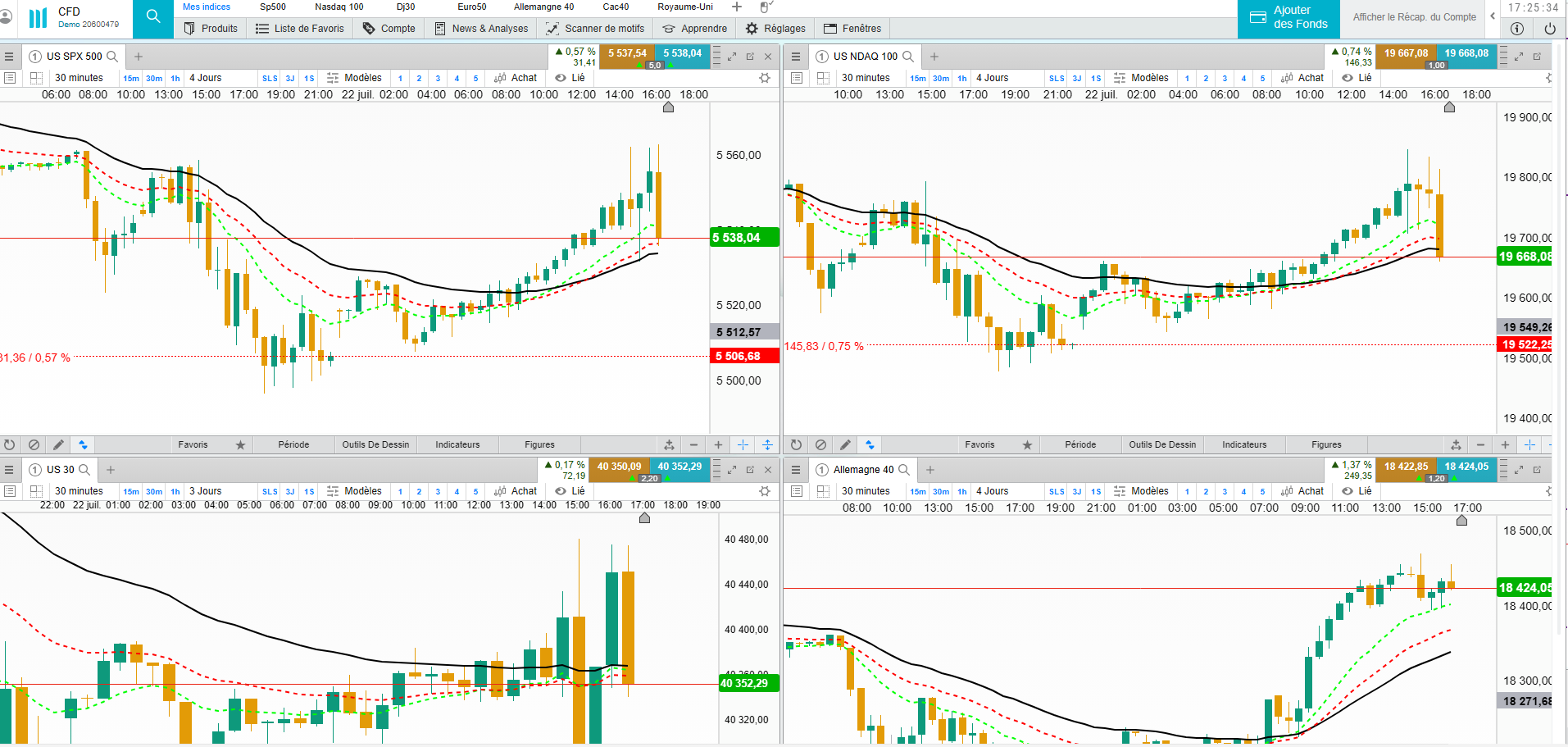Open the Modèles dropdown on US SPX 500 chart
The width and height of the screenshot is (1568, 747).
point(354,78)
